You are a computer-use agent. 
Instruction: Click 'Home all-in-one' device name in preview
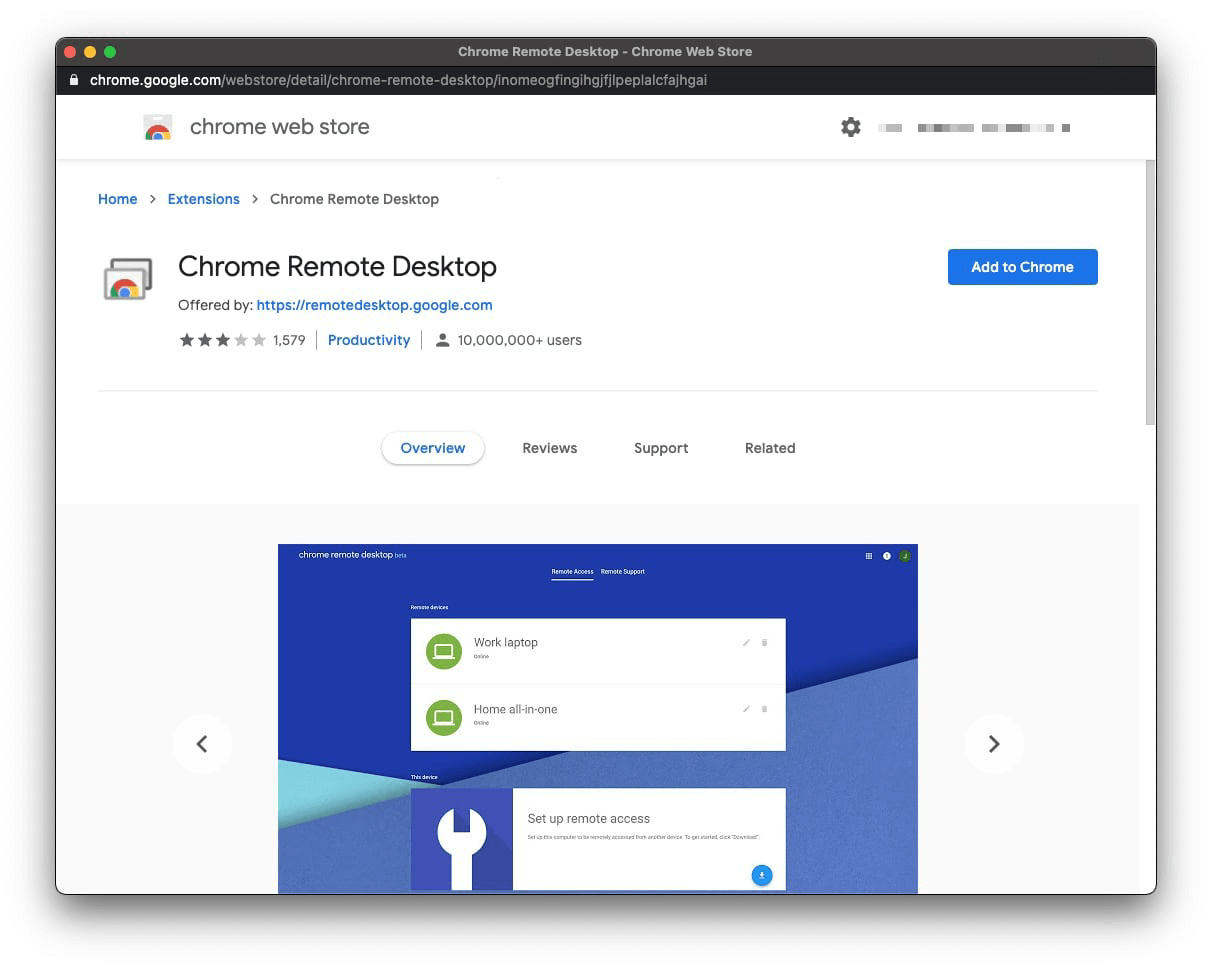click(516, 709)
